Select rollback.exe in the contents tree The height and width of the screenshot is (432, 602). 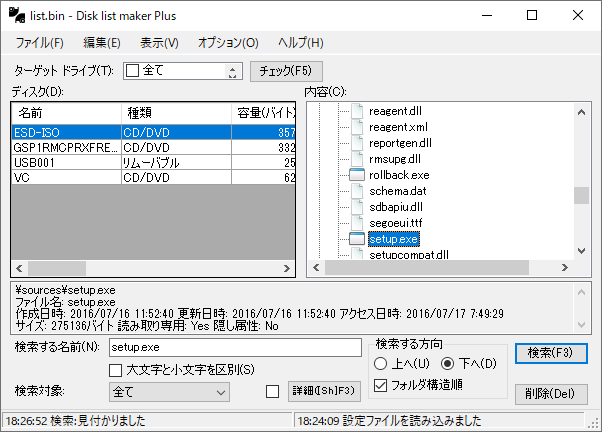click(399, 175)
